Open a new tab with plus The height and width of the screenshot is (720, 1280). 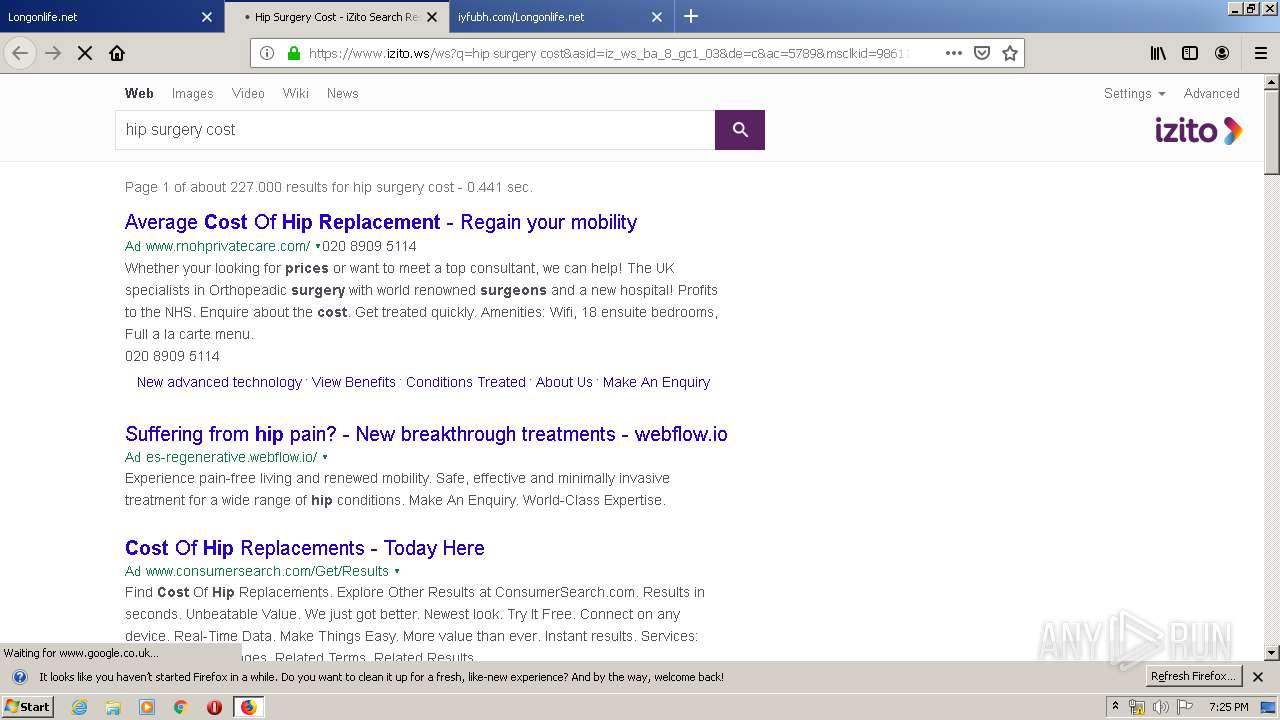click(x=691, y=16)
